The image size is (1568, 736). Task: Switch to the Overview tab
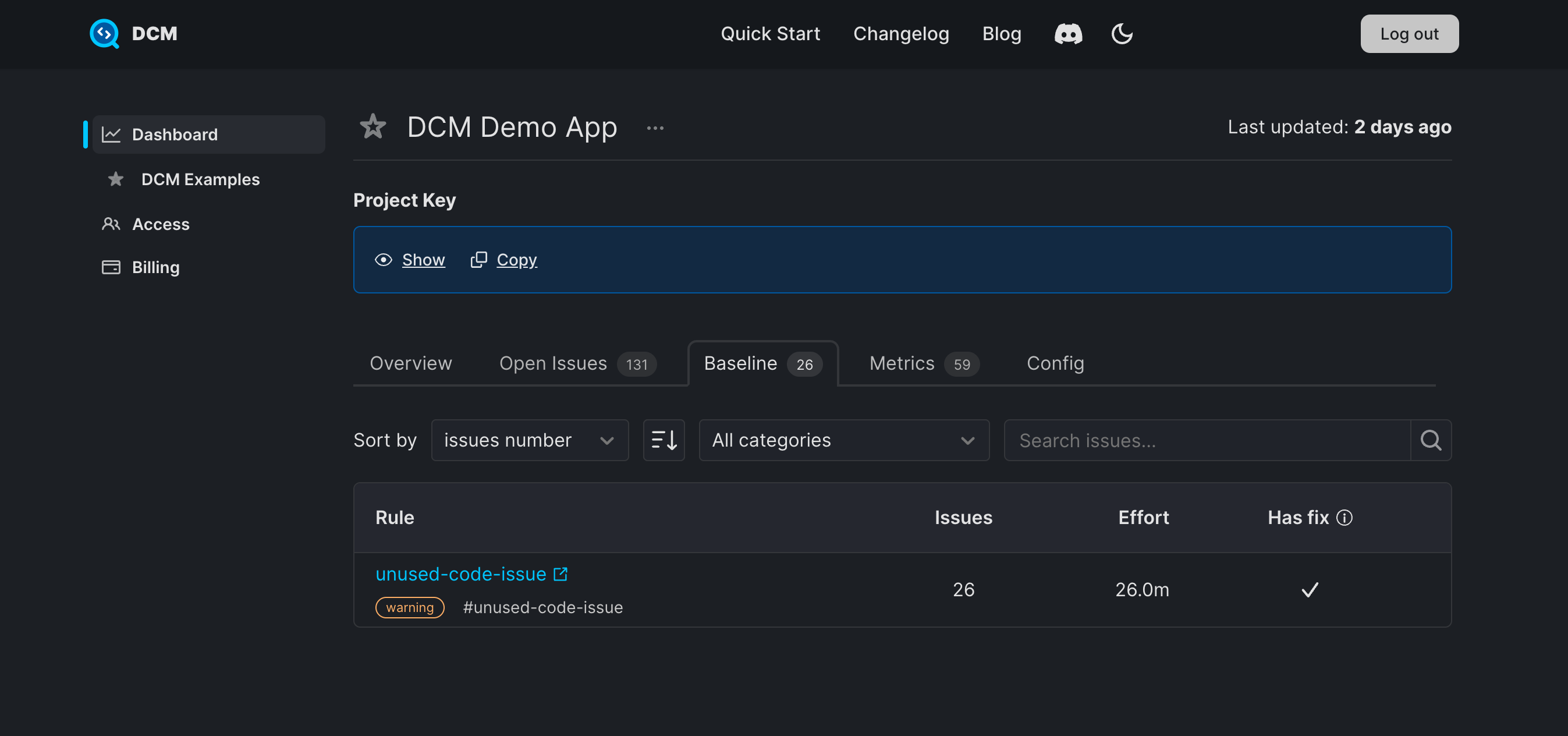[x=411, y=363]
